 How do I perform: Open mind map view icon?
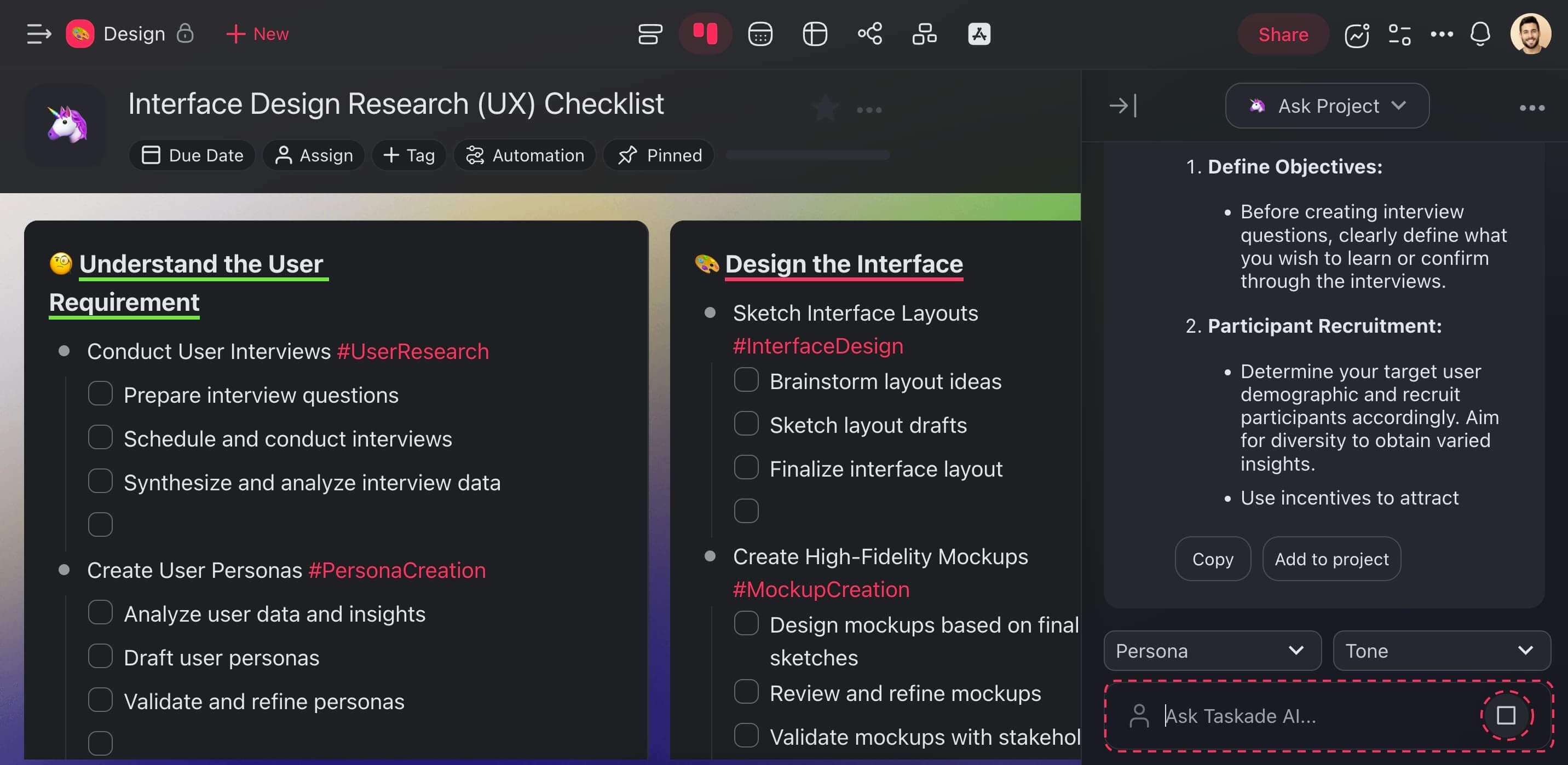(869, 34)
